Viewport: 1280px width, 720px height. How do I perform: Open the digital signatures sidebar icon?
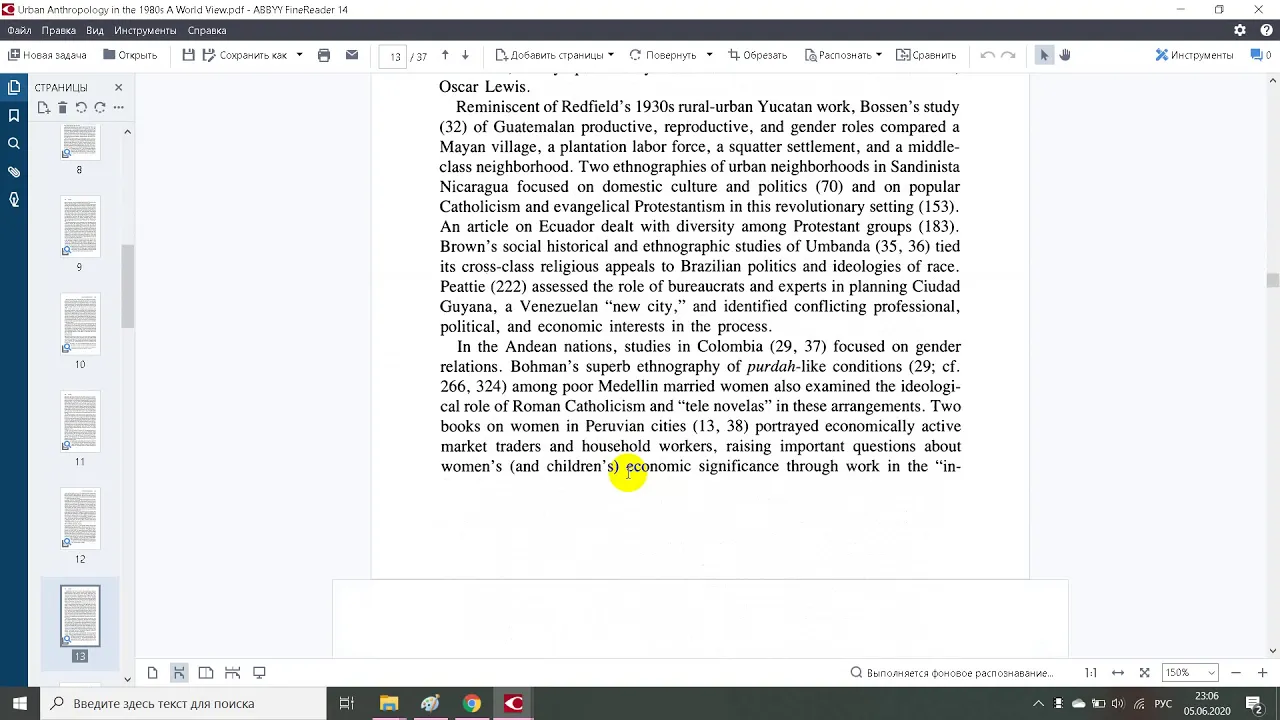(14, 200)
